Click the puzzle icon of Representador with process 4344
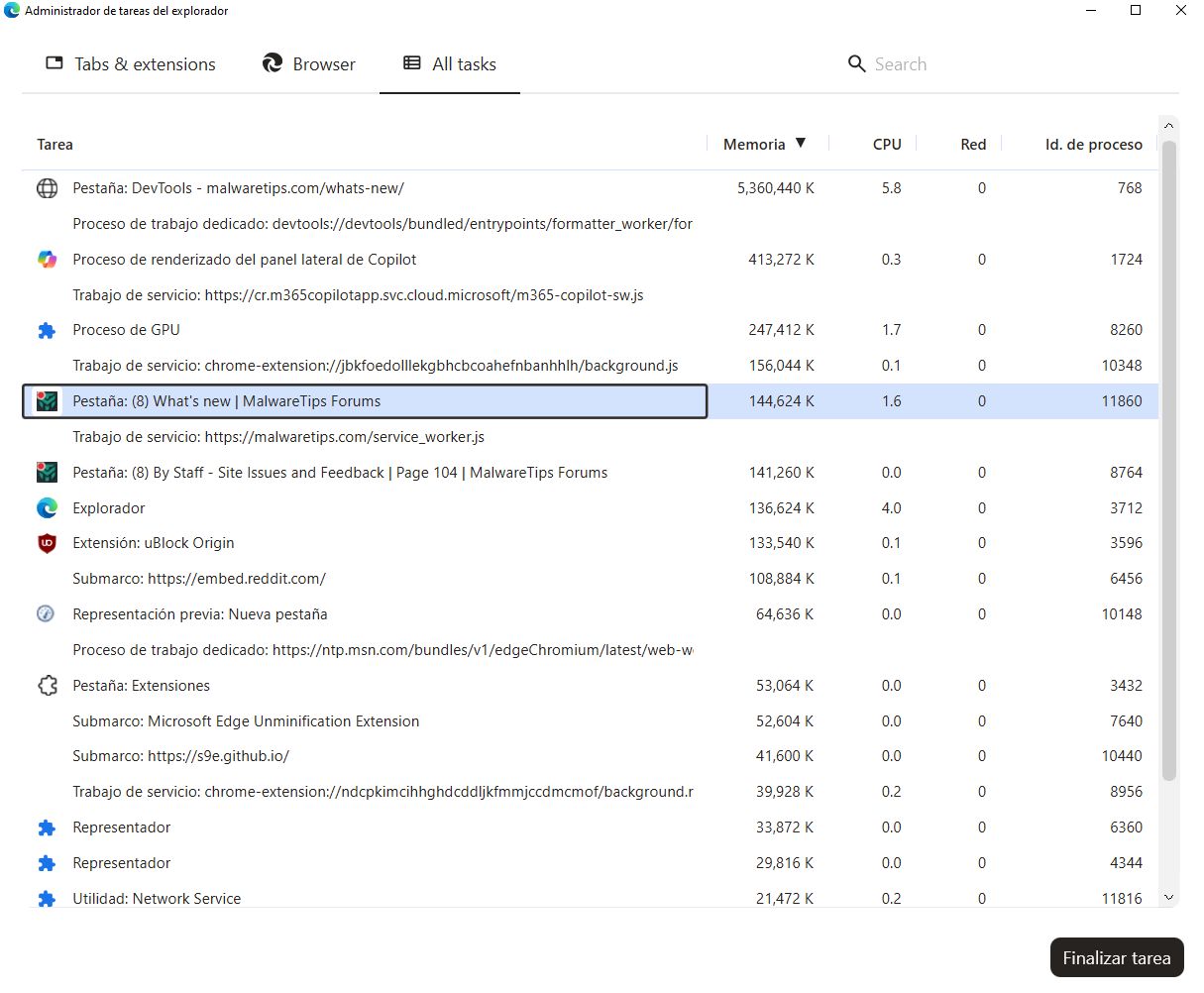This screenshot has height=993, width=1204. (47, 863)
